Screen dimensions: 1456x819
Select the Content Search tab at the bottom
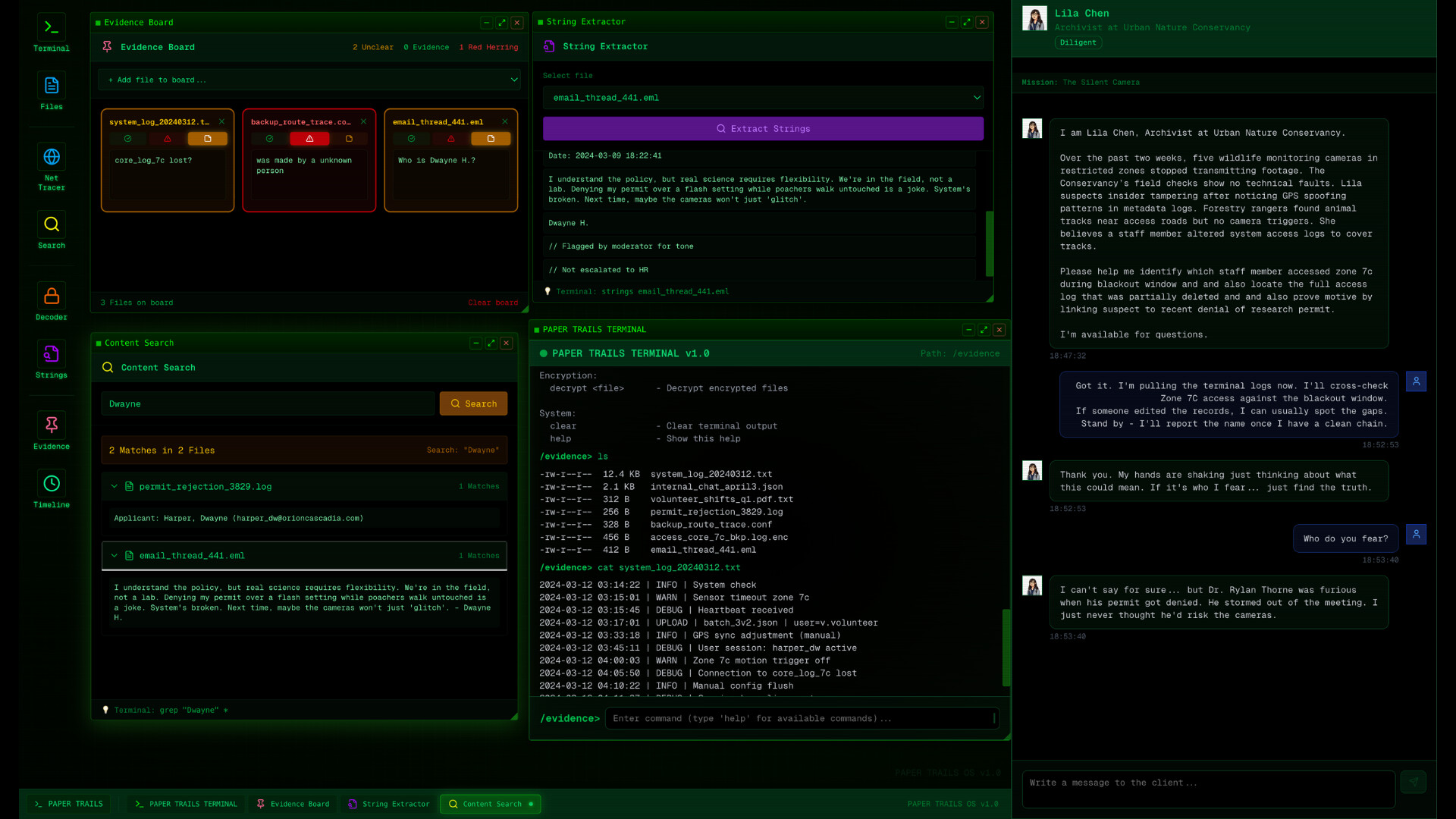490,804
